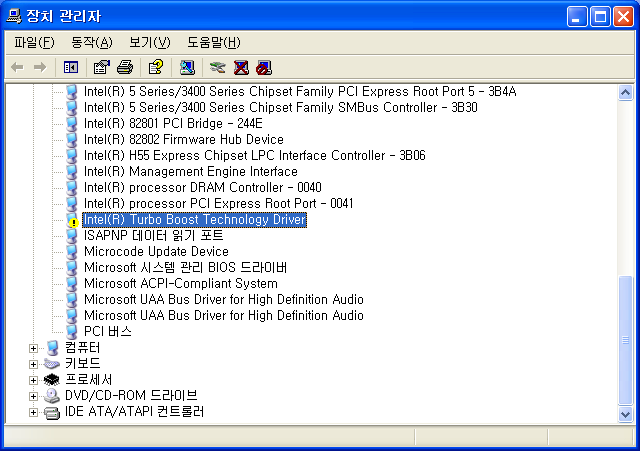Click the Uninstall device red X icon
This screenshot has width=640, height=451.
click(x=241, y=67)
